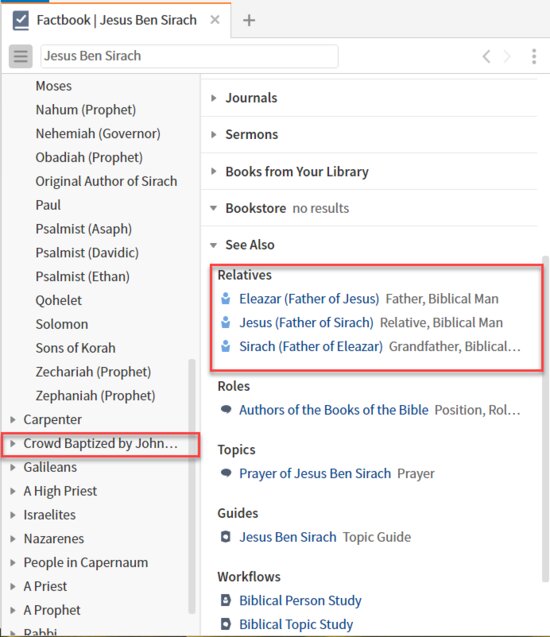The height and width of the screenshot is (637, 550).
Task: Open the Prayer of Jesus Ben Sirach link
Action: (315, 473)
